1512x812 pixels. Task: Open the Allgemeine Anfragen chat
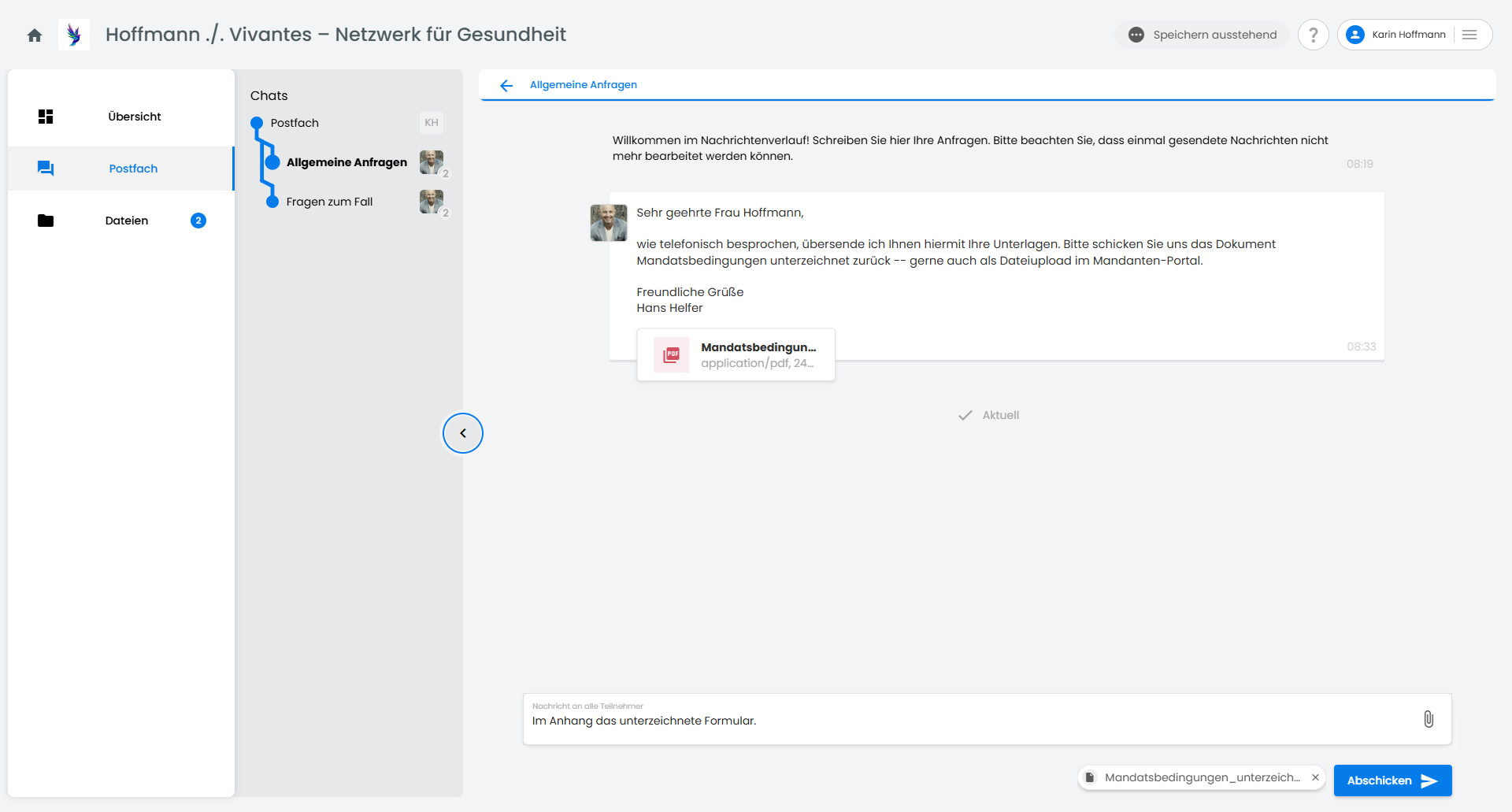tap(346, 162)
